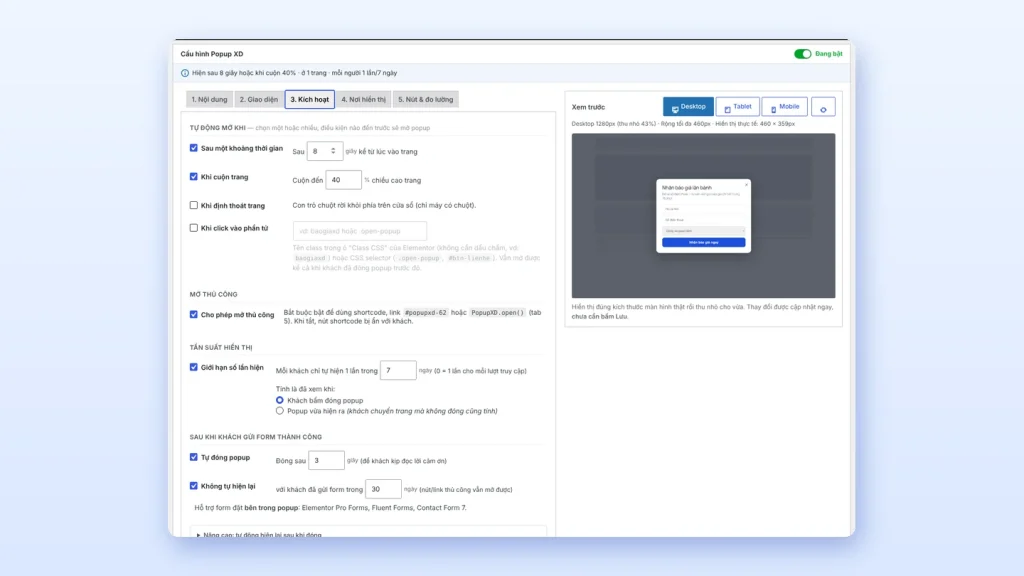Image resolution: width=1024 pixels, height=576 pixels.
Task: Focus the scroll percentage field showing 40
Action: point(344,180)
